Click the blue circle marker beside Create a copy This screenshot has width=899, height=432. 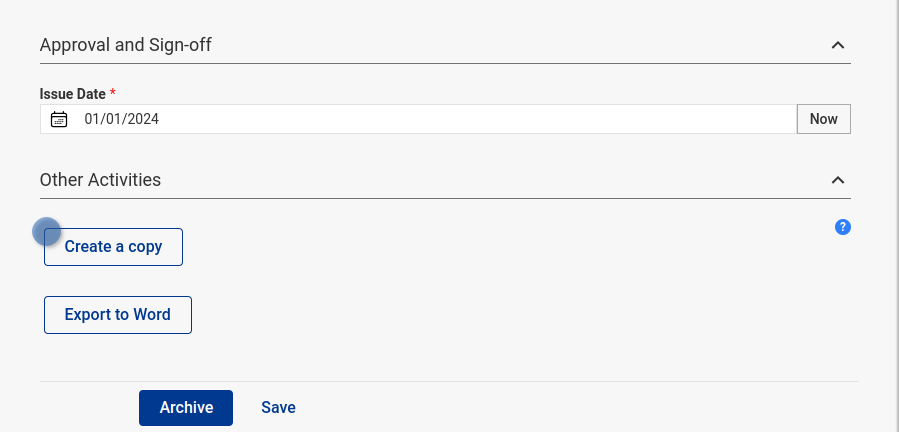47,232
